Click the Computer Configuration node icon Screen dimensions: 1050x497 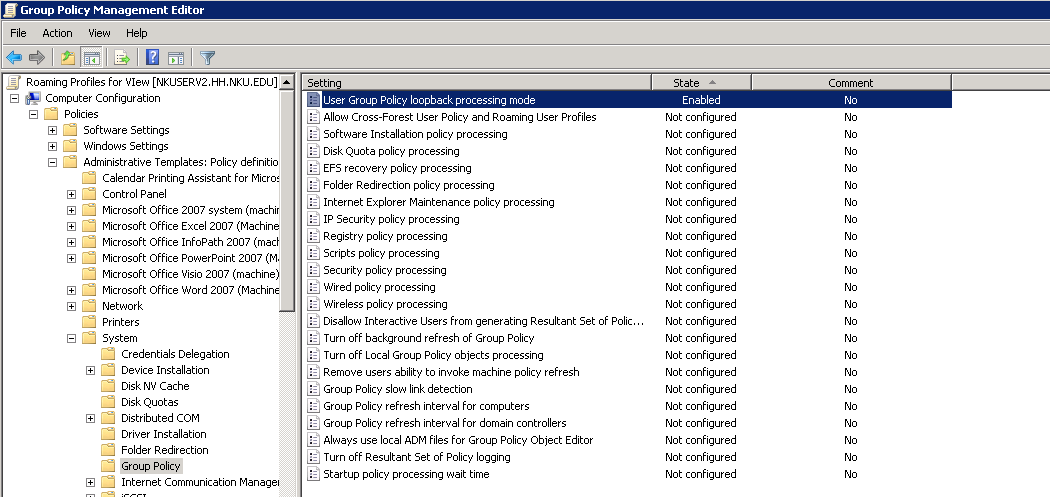coord(33,98)
